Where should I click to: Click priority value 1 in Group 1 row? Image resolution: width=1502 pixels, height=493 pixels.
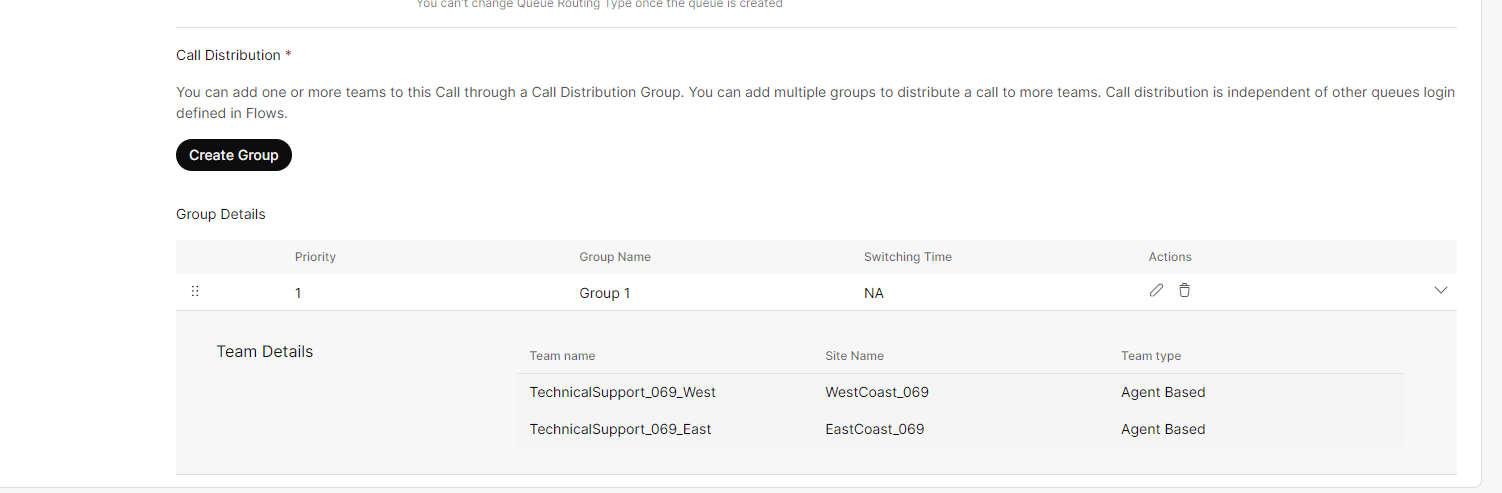point(298,293)
